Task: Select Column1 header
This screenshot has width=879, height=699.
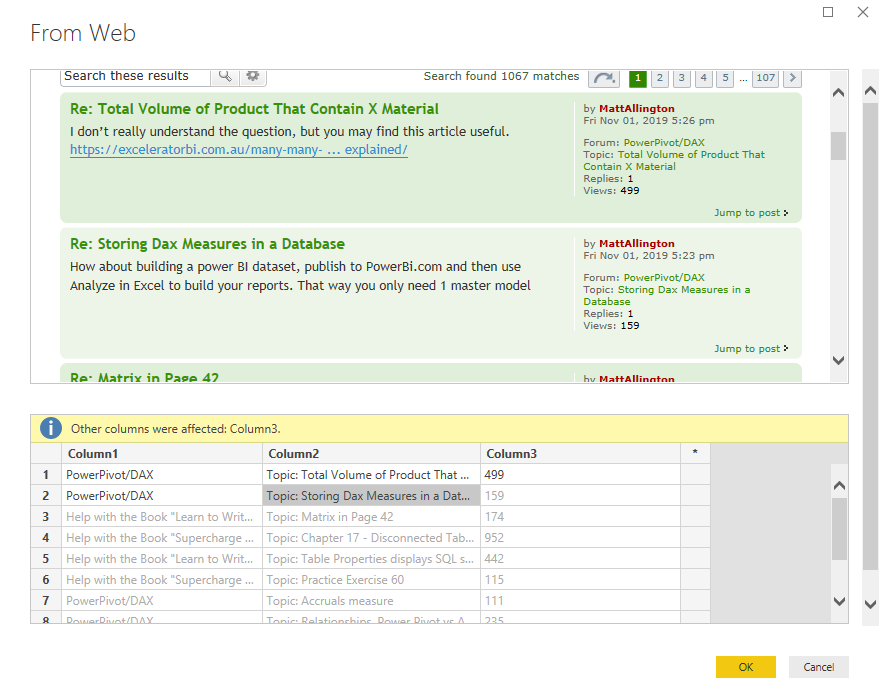Action: click(161, 453)
